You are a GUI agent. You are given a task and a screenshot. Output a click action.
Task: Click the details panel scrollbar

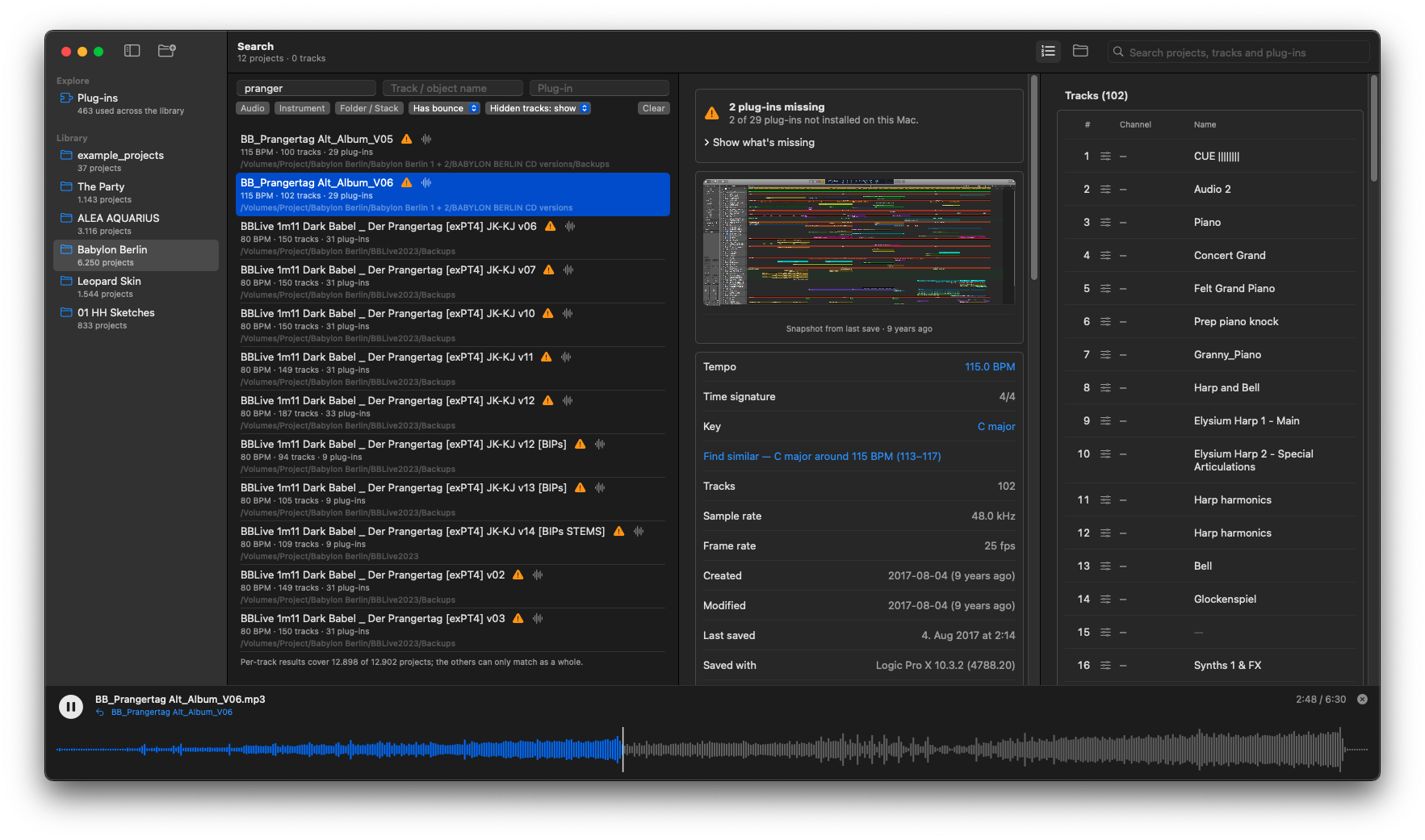tap(1033, 178)
